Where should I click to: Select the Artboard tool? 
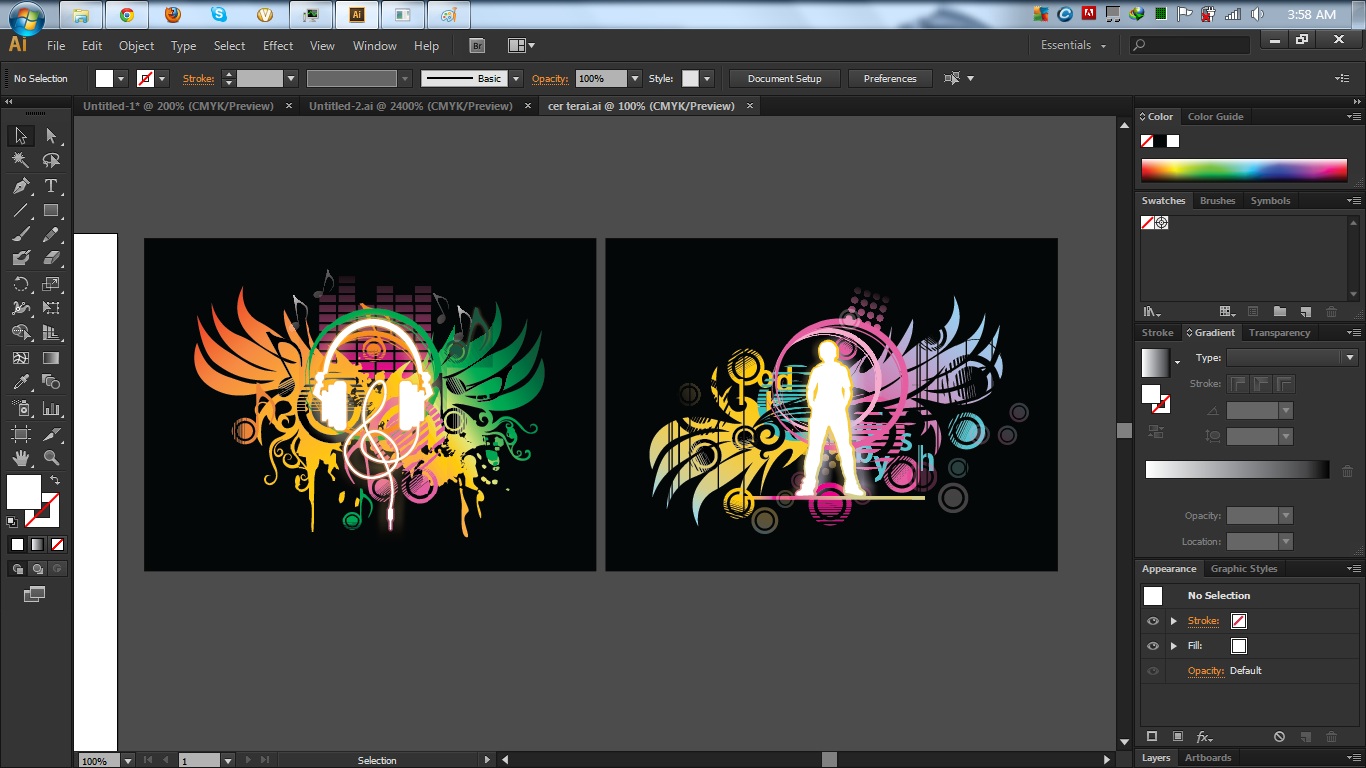tap(20, 434)
